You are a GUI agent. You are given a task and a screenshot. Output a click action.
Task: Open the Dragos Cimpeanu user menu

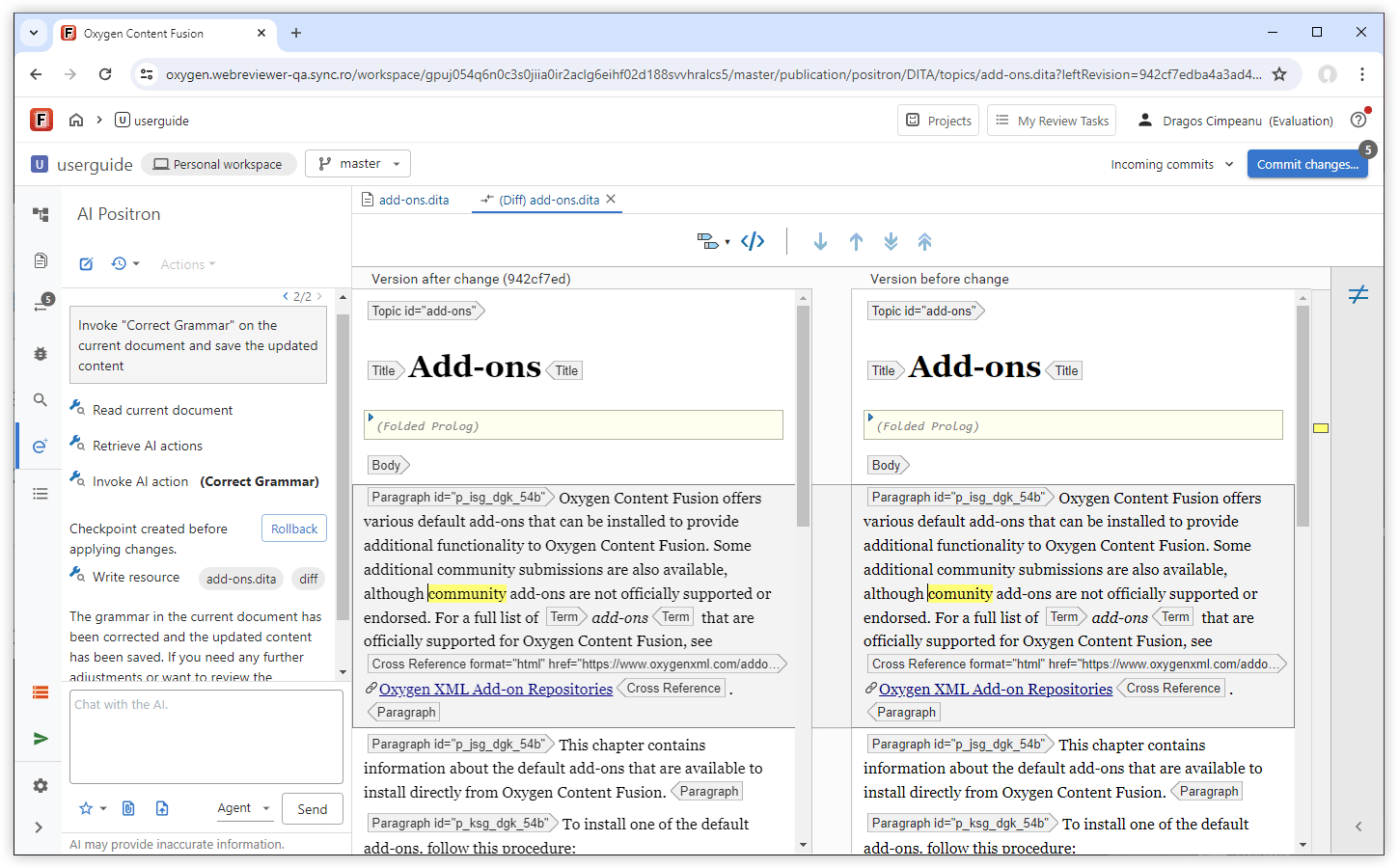(1235, 121)
